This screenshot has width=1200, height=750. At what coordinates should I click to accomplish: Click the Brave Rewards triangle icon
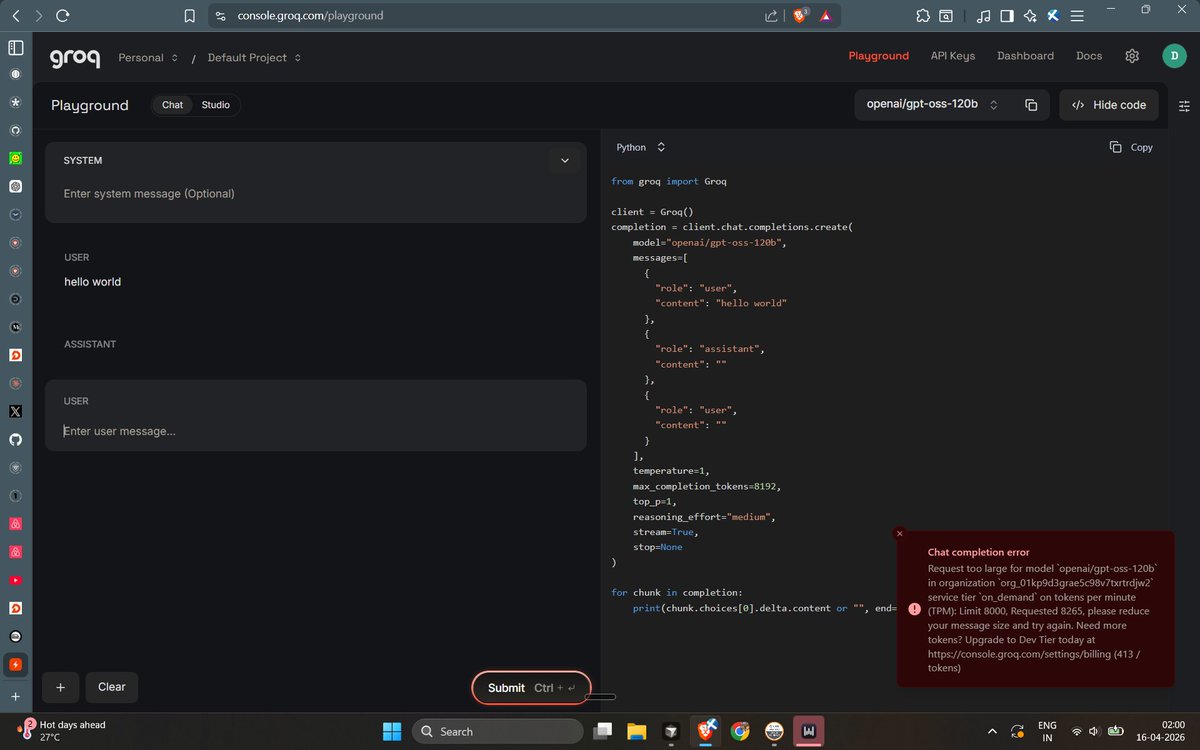pos(826,16)
